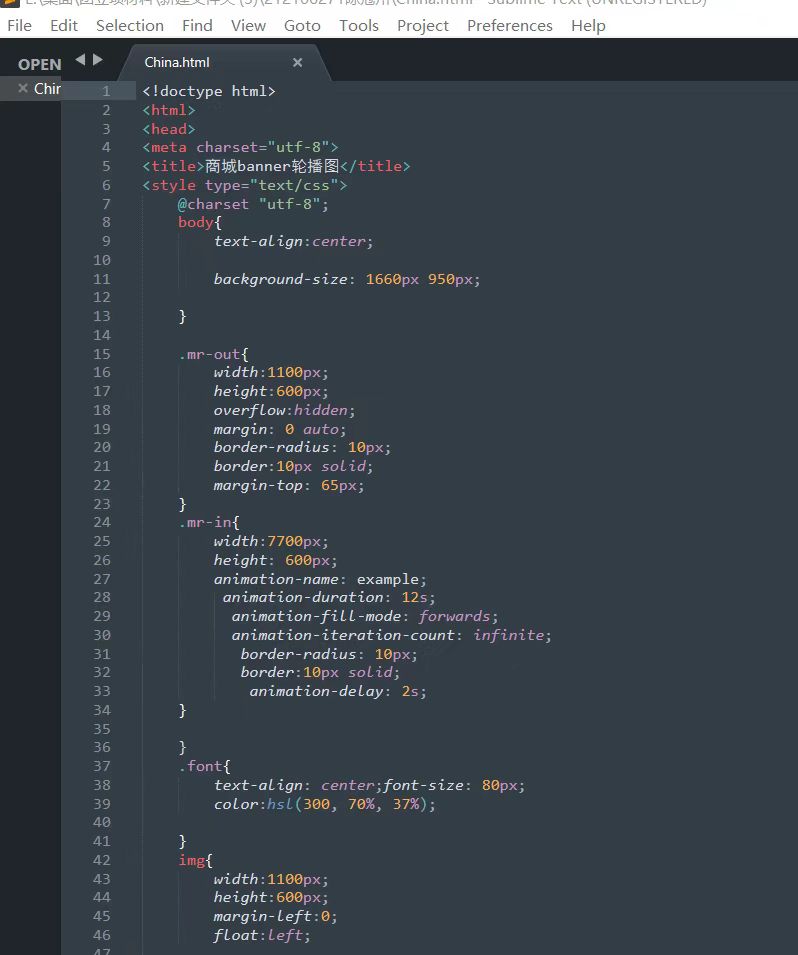Click the title 商城banner轮播图 line
Image resolution: width=798 pixels, height=955 pixels.
(x=276, y=166)
